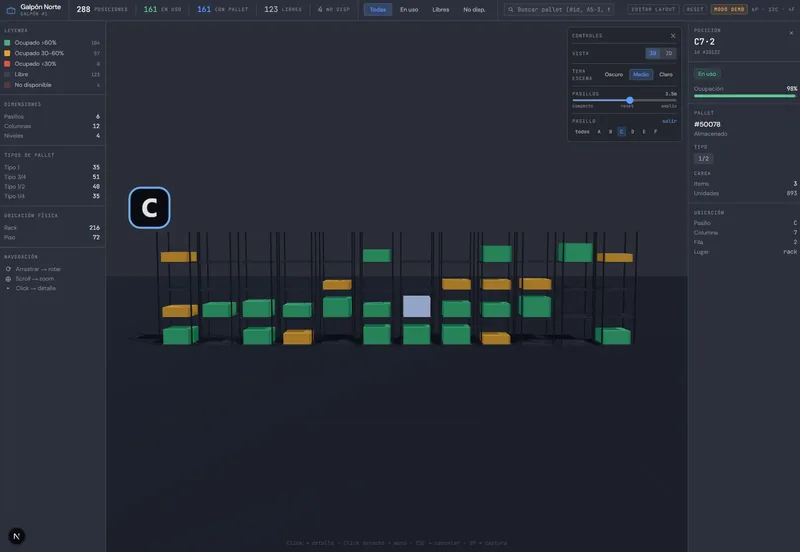Select aisle E in Pasillo selector
The width and height of the screenshot is (800, 552).
[x=644, y=132]
